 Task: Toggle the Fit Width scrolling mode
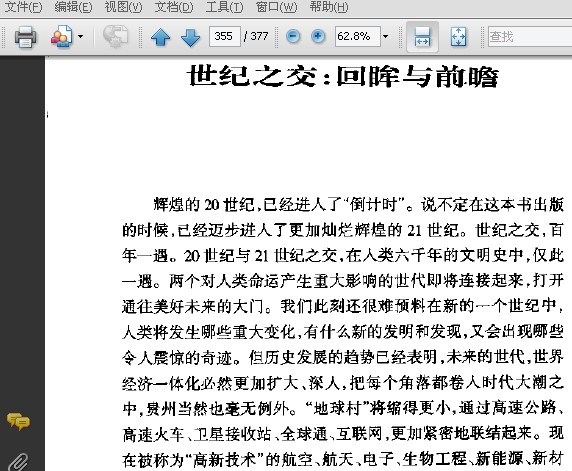pyautogui.click(x=422, y=36)
